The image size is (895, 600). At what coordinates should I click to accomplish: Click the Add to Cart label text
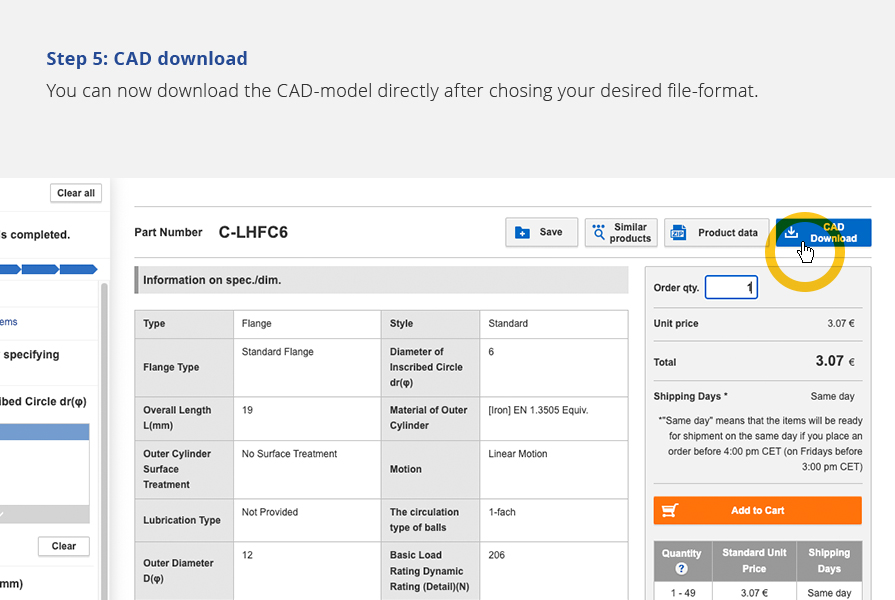click(x=757, y=510)
